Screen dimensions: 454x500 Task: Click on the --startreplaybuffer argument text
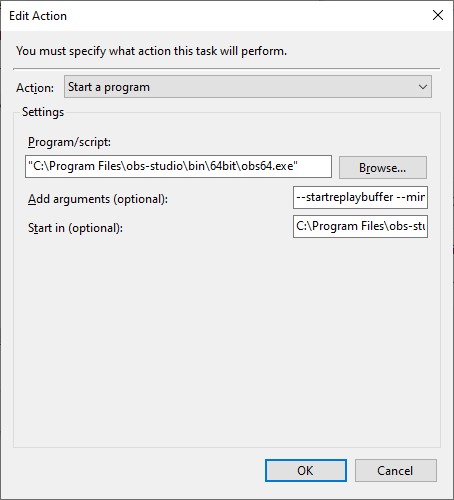pyautogui.click(x=345, y=197)
